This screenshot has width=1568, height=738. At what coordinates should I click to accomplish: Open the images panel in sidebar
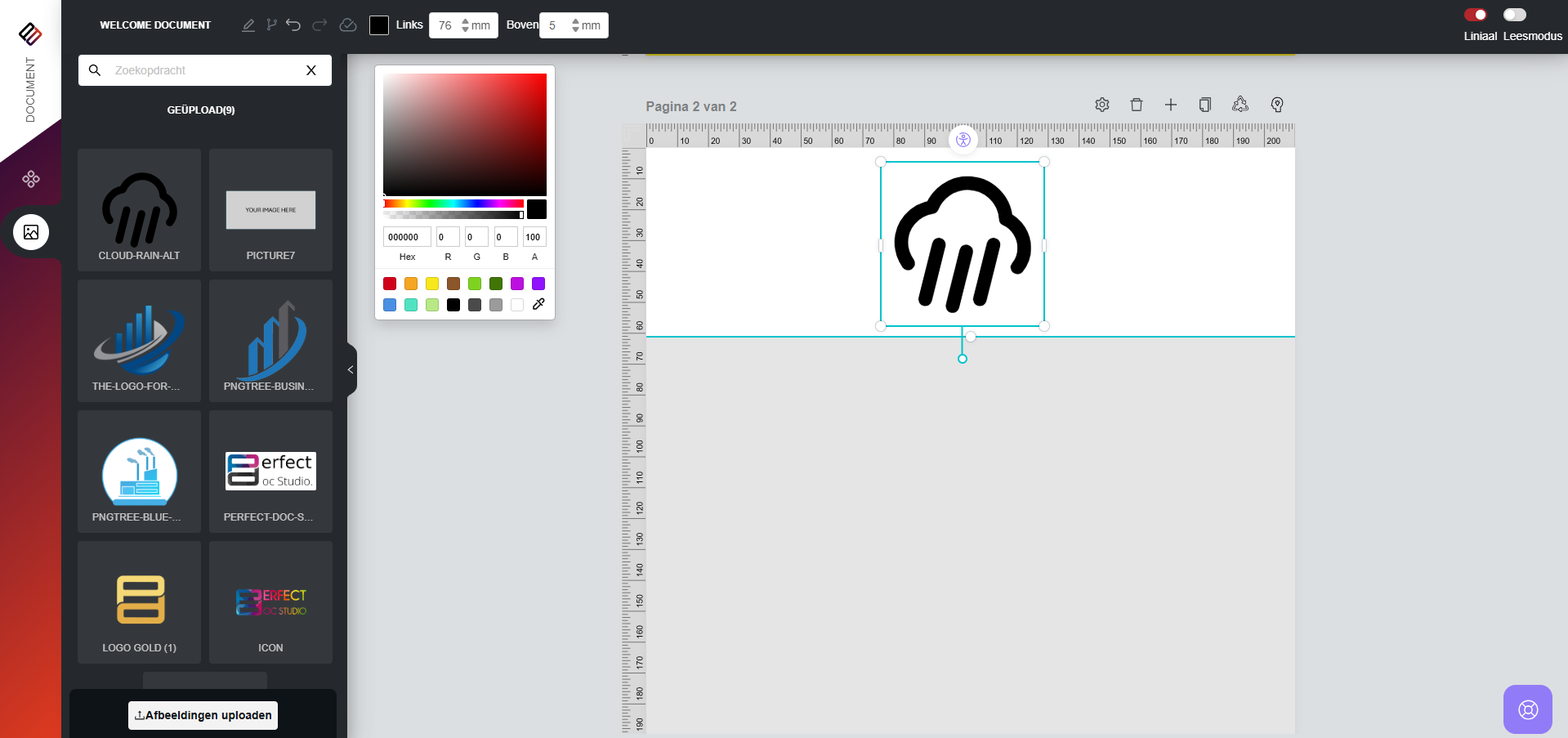(x=31, y=232)
